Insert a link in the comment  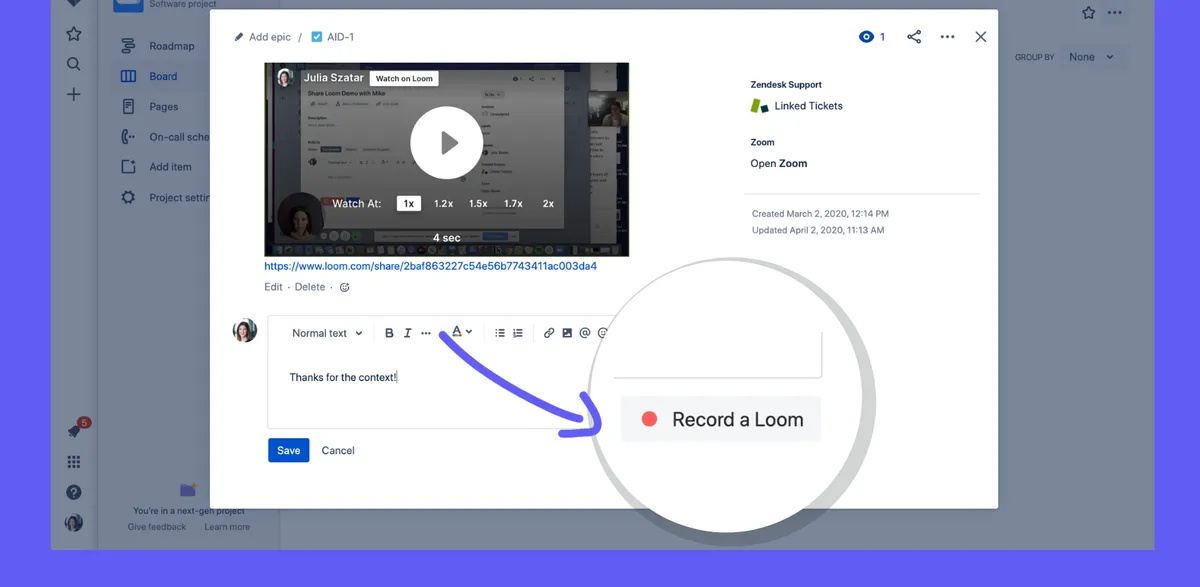point(549,333)
